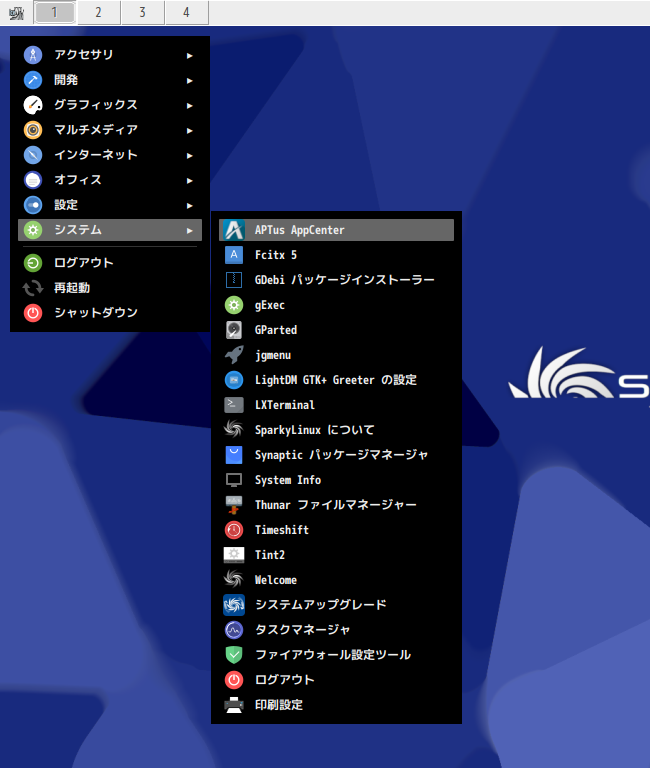The image size is (650, 768).
Task: Expand 開発 submenu arrow
Action: tap(190, 80)
